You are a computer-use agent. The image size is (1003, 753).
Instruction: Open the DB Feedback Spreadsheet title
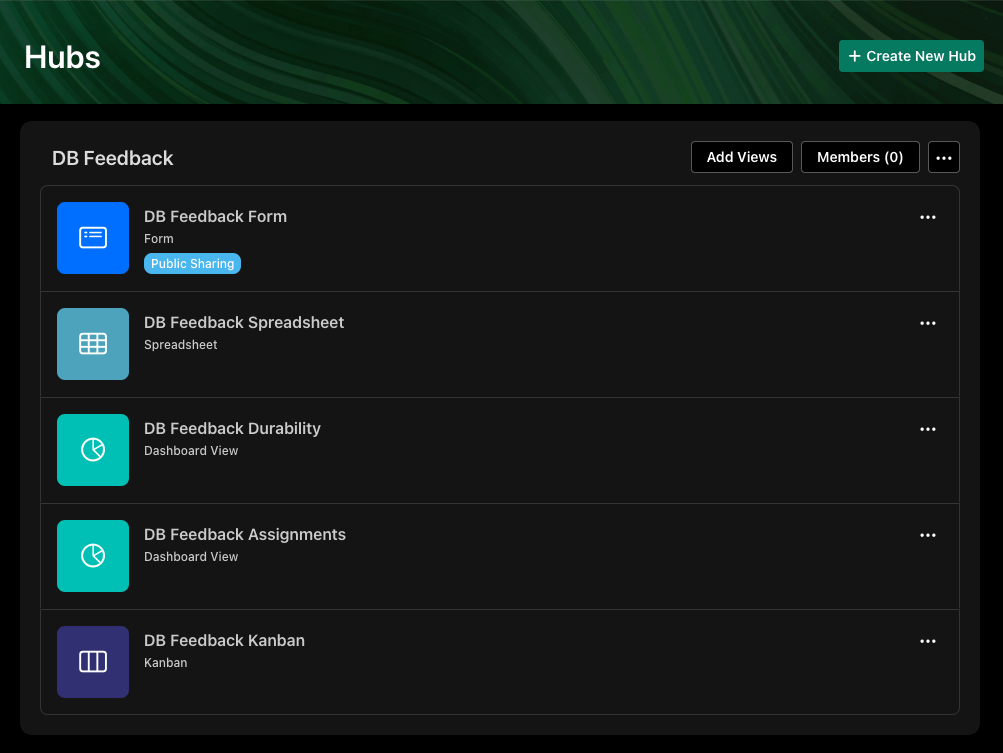click(x=244, y=322)
